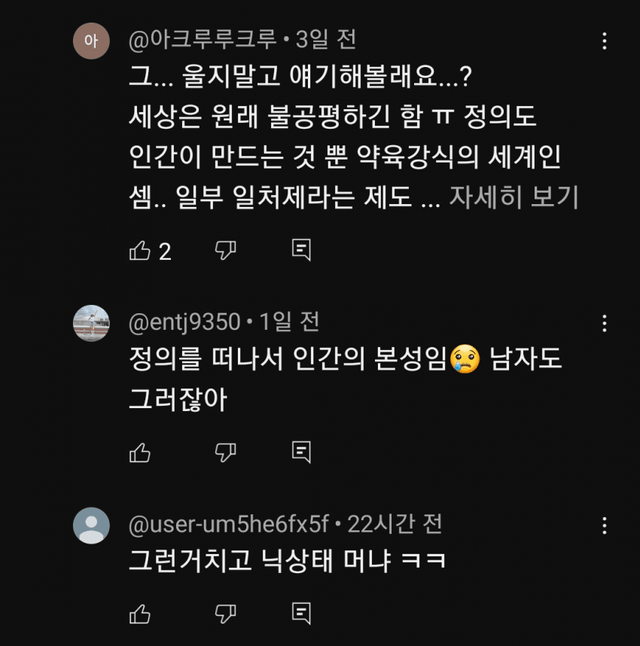Like the comment by @아크루루크루
640x646 pixels.
tap(140, 251)
